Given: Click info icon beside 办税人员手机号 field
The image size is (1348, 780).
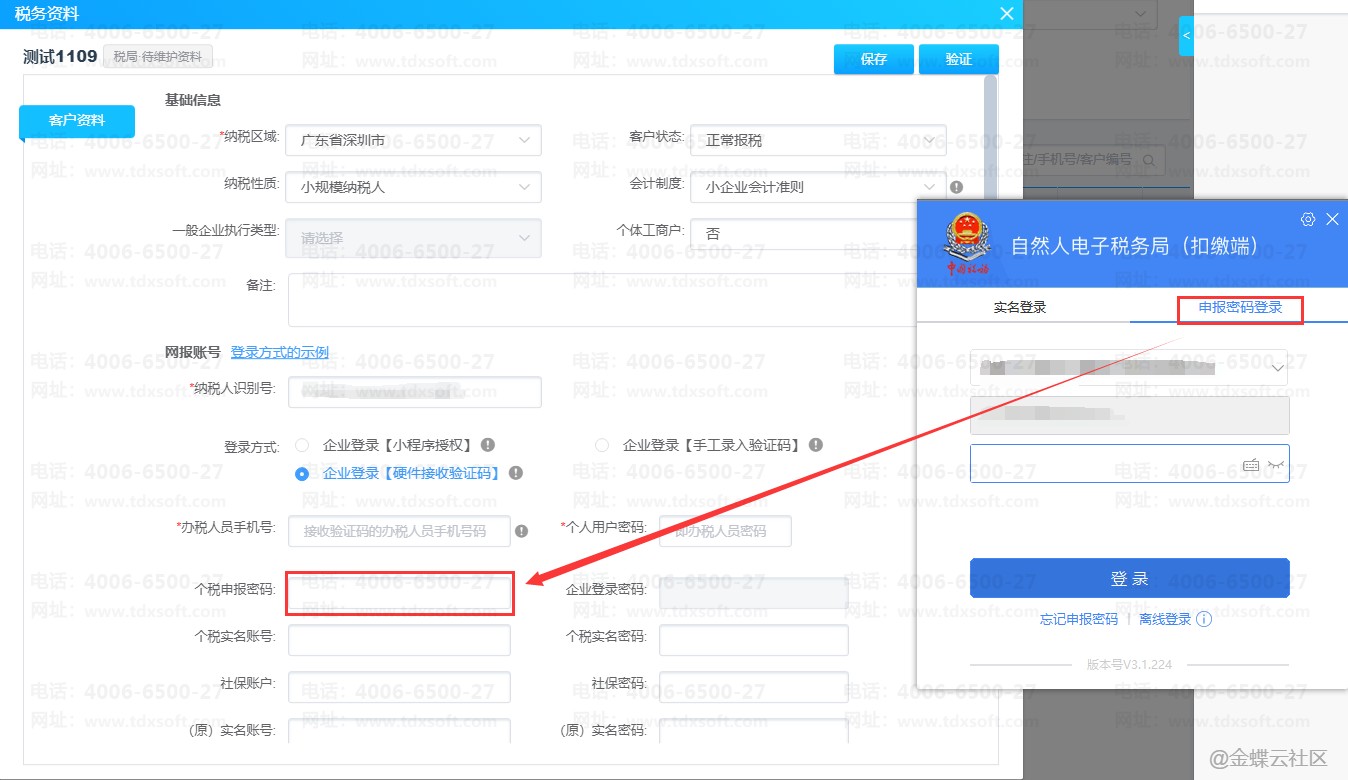Looking at the screenshot, I should pos(521,531).
